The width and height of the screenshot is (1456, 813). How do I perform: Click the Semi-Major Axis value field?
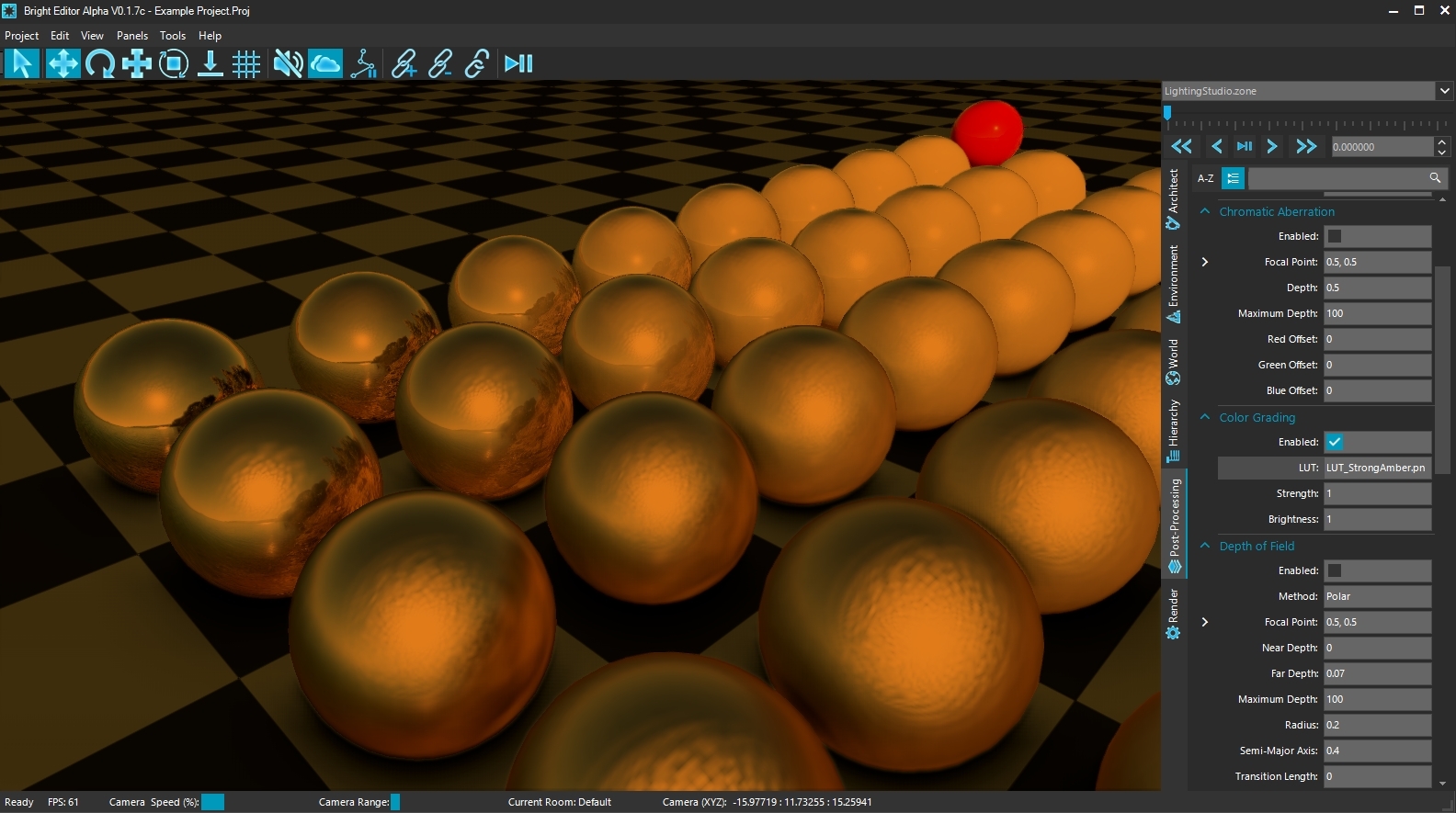coord(1377,751)
